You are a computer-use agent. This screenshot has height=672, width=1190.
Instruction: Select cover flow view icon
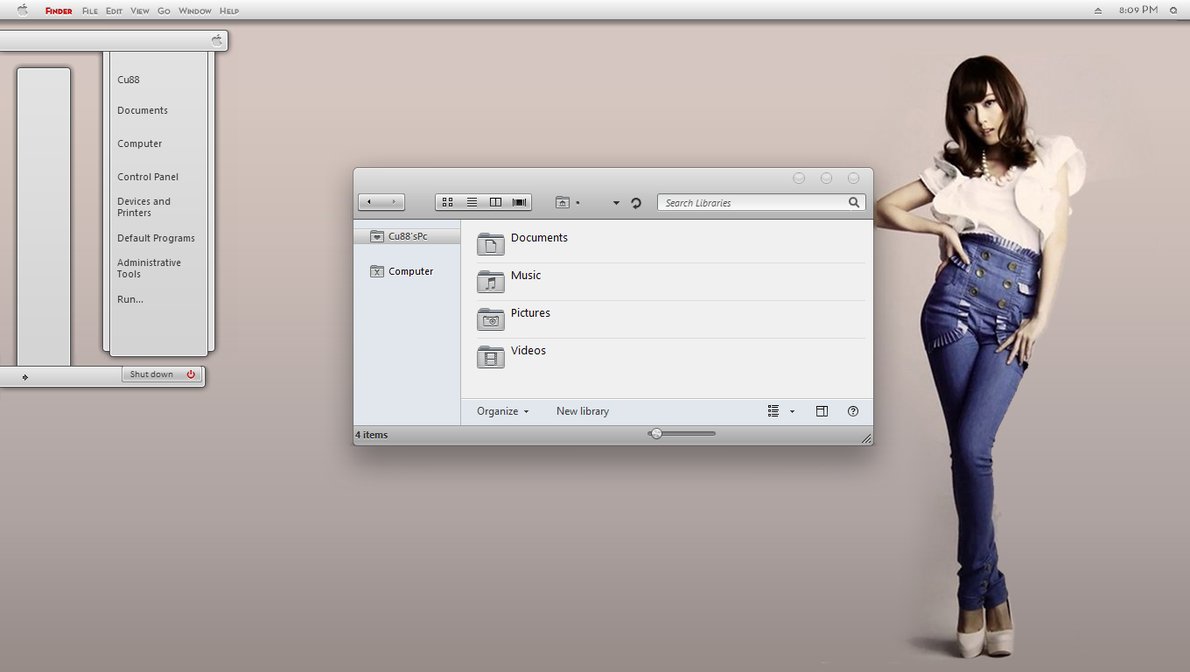pyautogui.click(x=519, y=202)
